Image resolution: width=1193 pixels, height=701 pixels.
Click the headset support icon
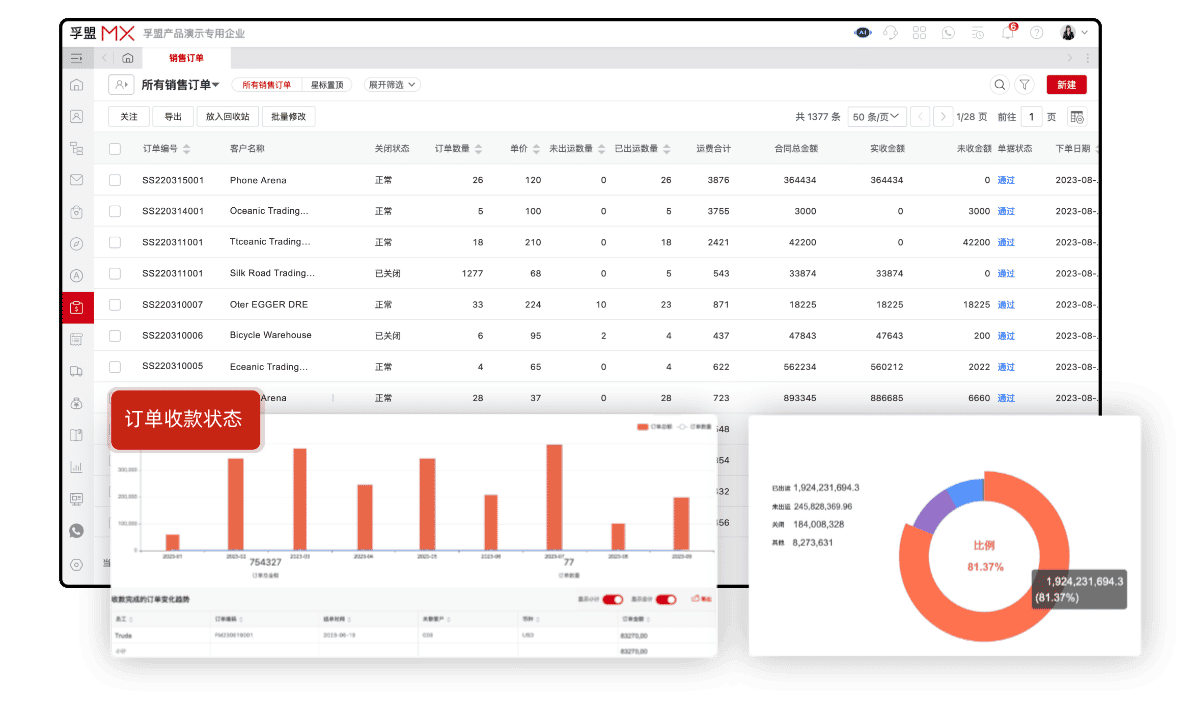pyautogui.click(x=890, y=32)
